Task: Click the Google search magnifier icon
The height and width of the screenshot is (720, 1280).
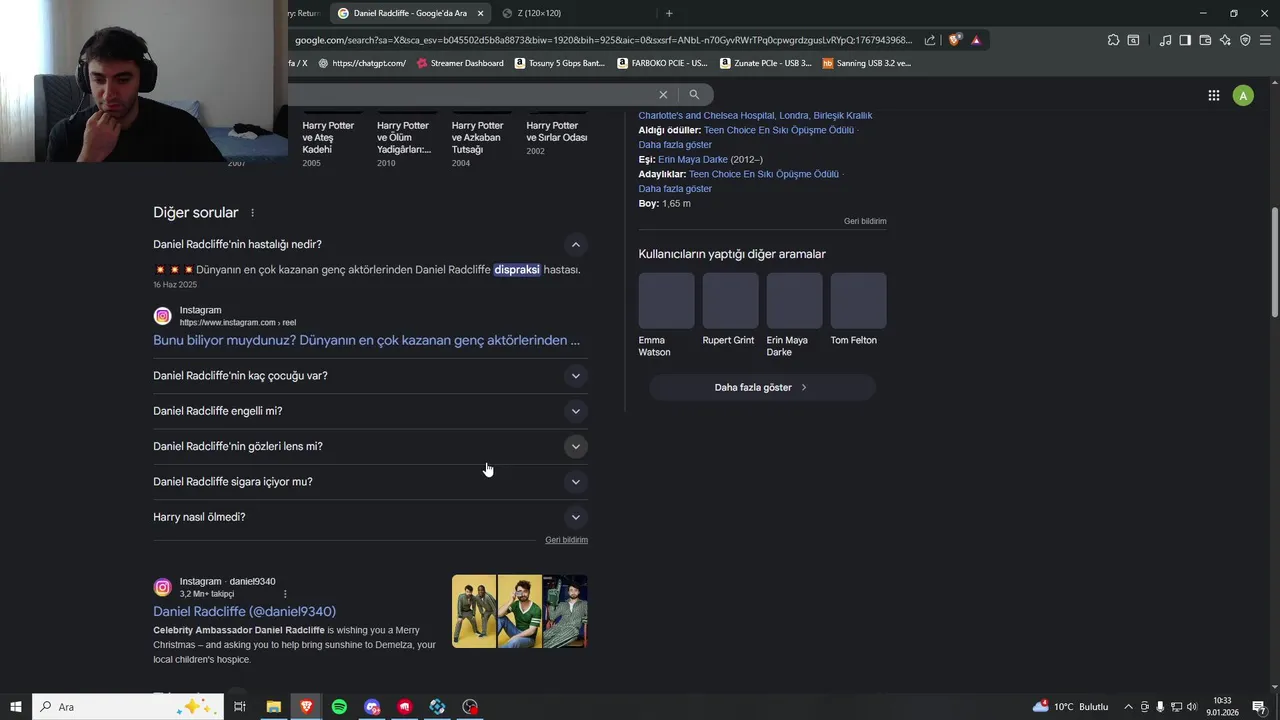Action: (694, 94)
